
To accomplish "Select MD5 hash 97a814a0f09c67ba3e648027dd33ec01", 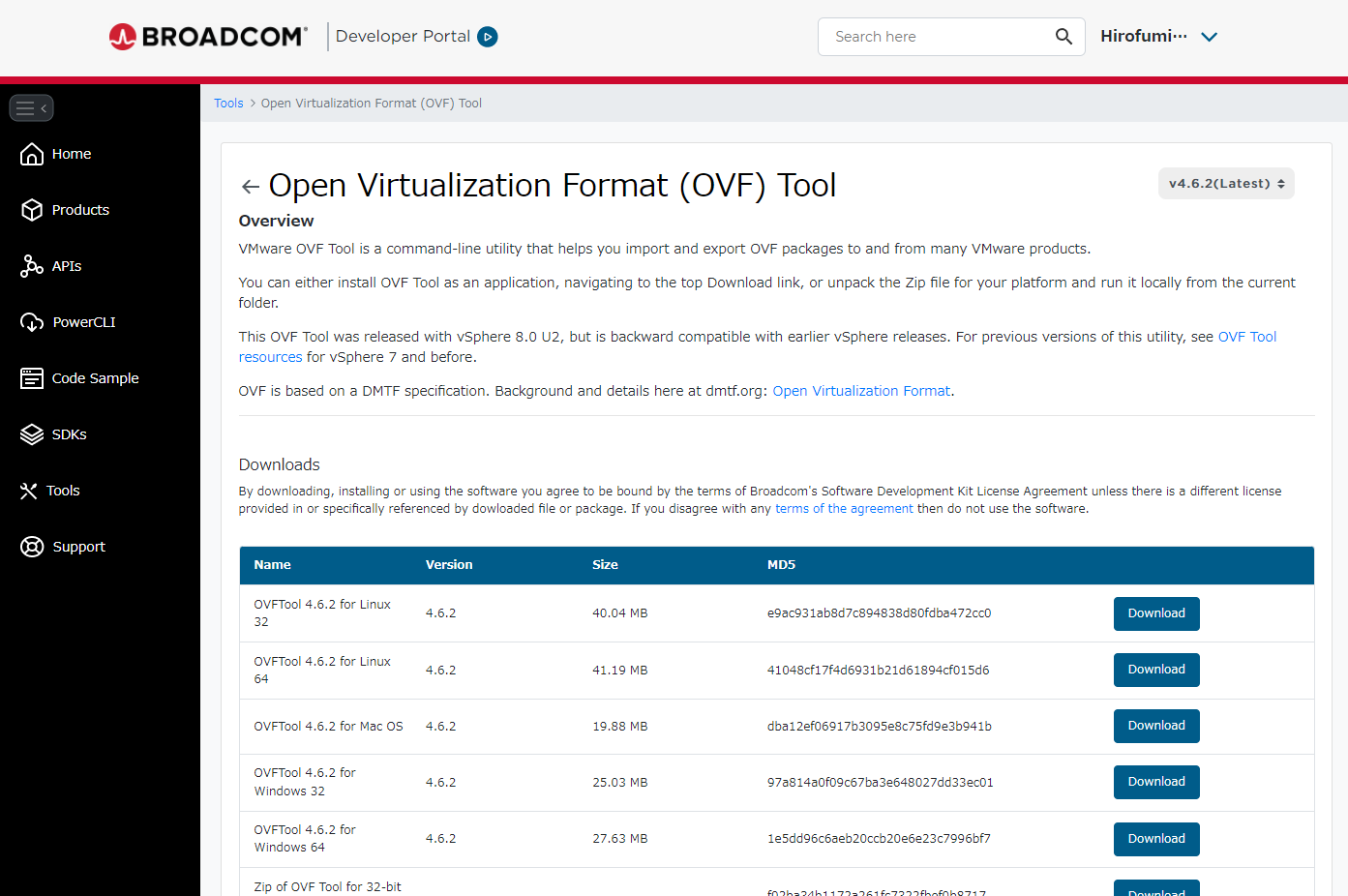I will tap(880, 783).
